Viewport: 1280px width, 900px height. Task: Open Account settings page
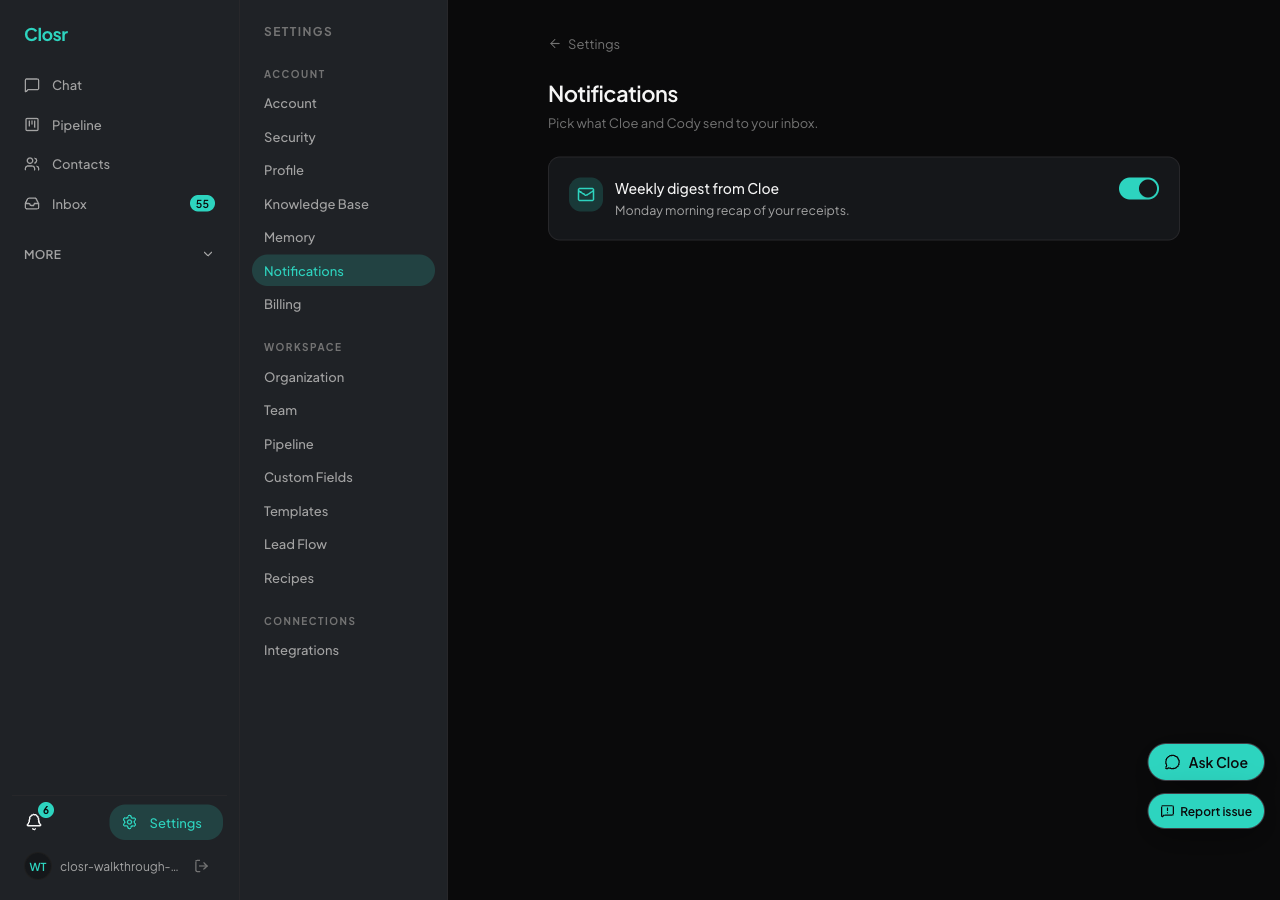tap(343, 103)
